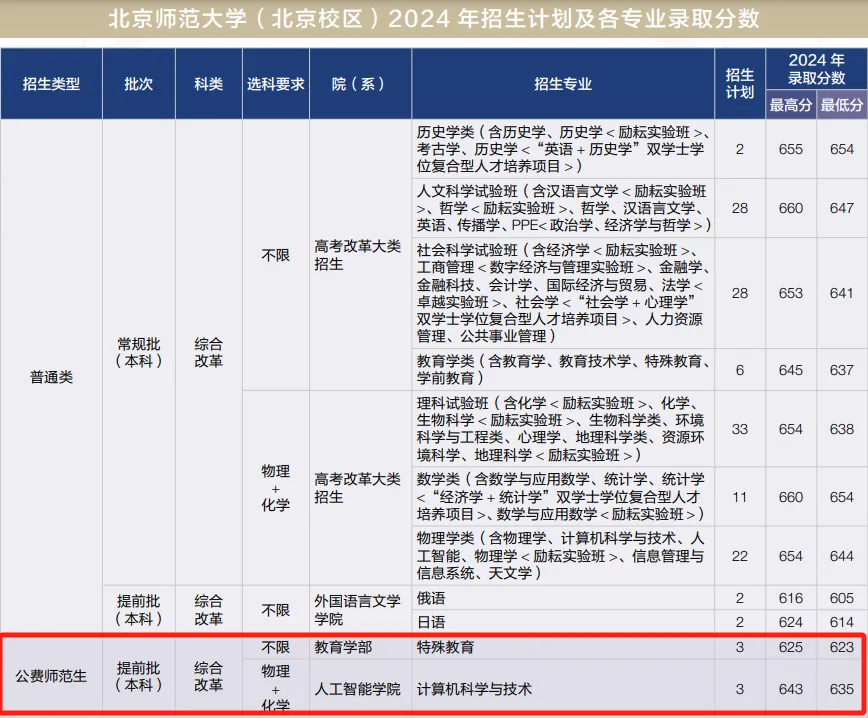Select the 物理学类 major cell

(563, 555)
